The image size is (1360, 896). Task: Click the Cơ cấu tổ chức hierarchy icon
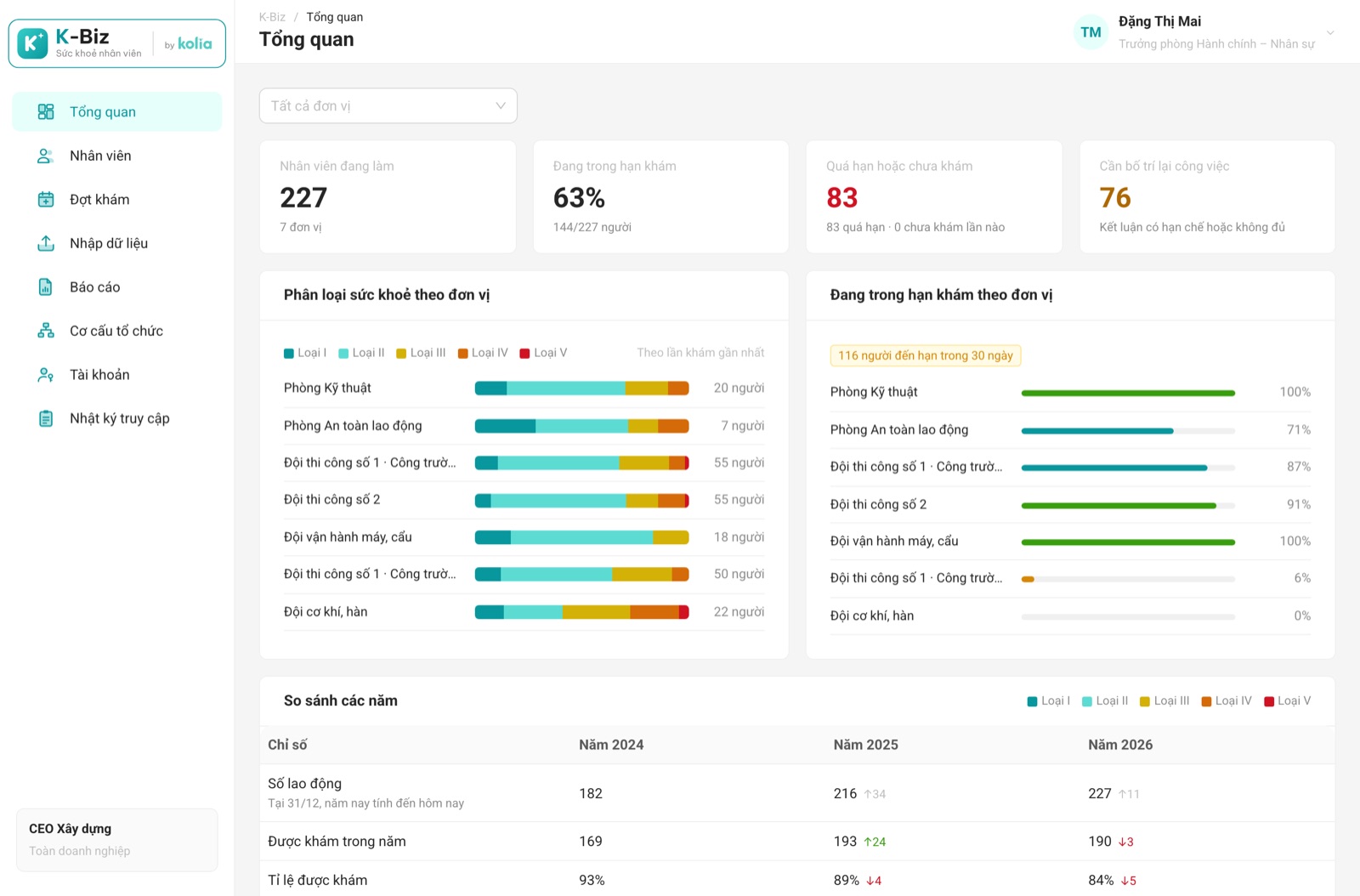[x=46, y=331]
